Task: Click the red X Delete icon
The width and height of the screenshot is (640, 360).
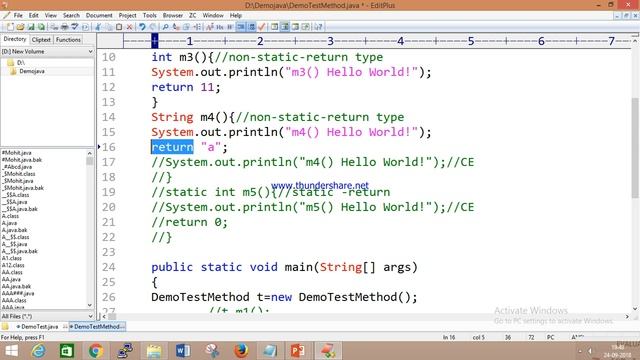Action: 129,27
